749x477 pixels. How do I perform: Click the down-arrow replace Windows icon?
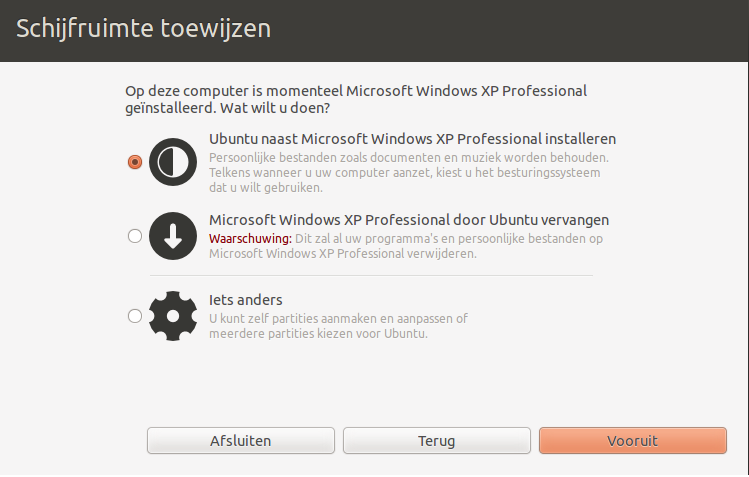pyautogui.click(x=173, y=236)
